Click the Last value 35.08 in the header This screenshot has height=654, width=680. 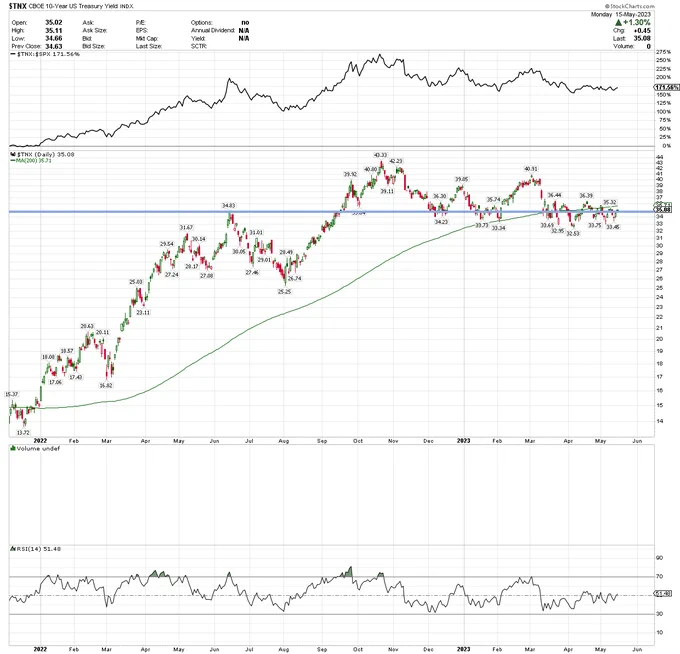642,38
